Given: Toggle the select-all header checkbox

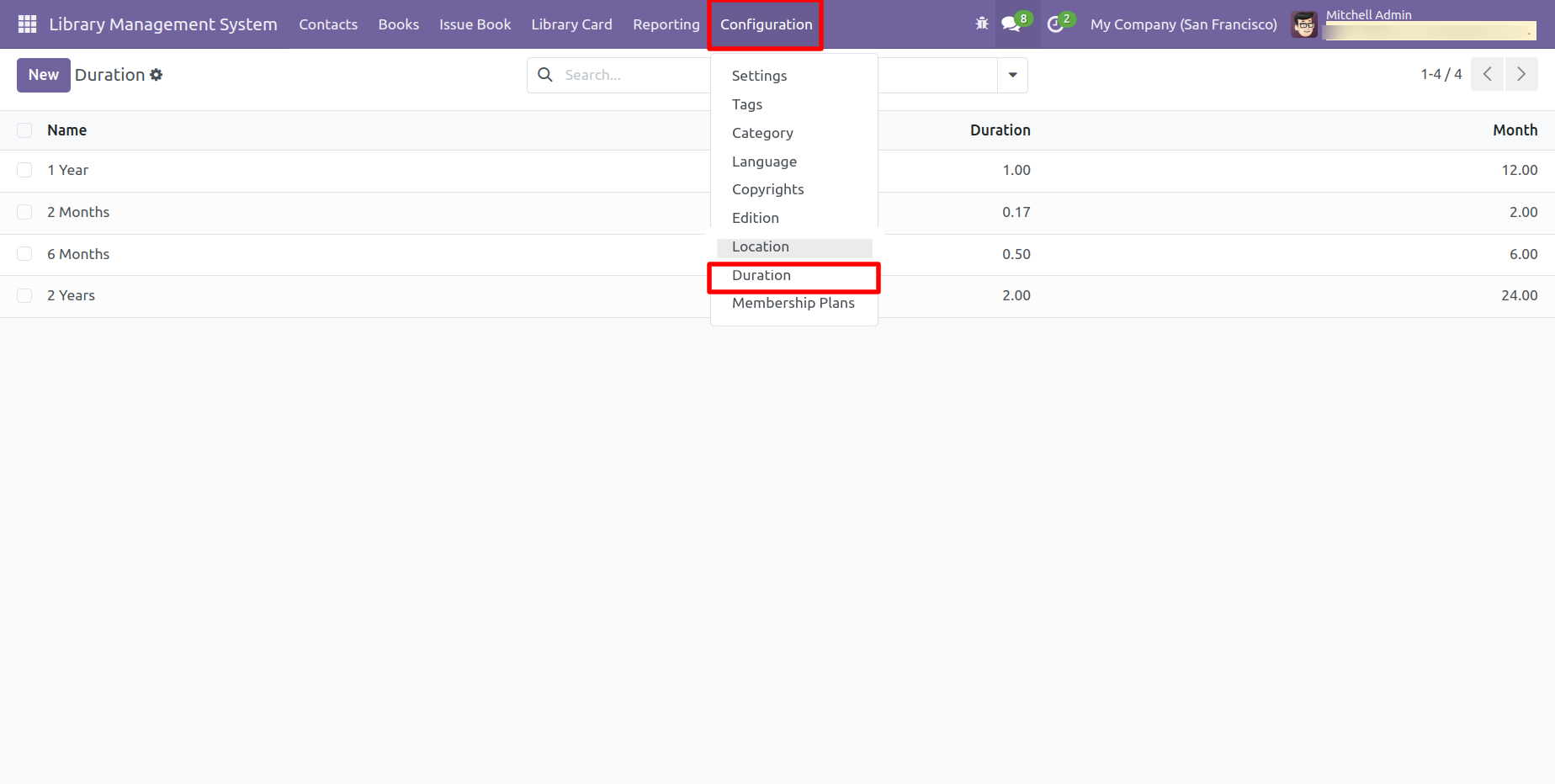Looking at the screenshot, I should pyautogui.click(x=24, y=130).
